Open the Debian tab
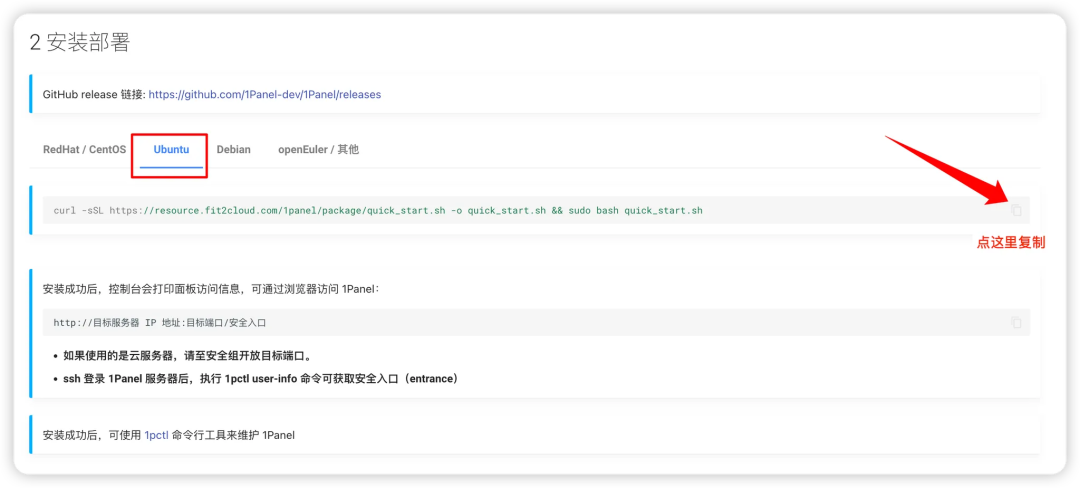Screen dimensions: 1080x488 point(233,149)
